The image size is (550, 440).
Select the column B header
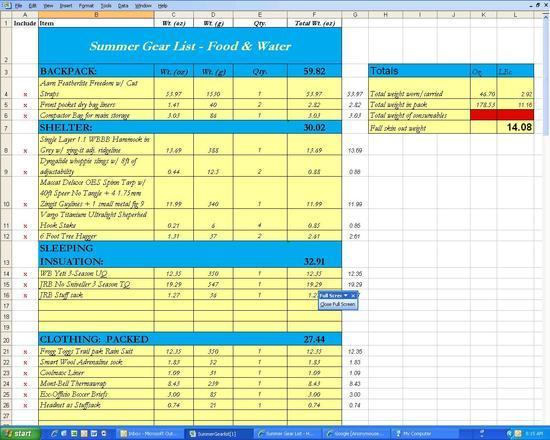(x=96, y=15)
